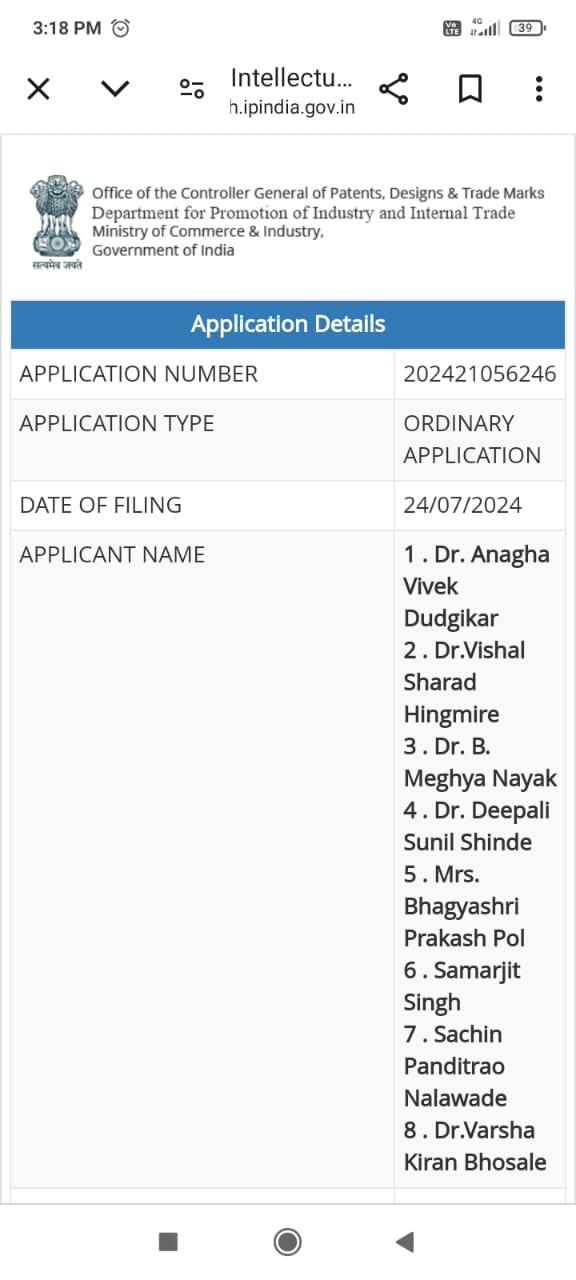The width and height of the screenshot is (576, 1280).
Task: Bookmark this page
Action: tap(470, 89)
